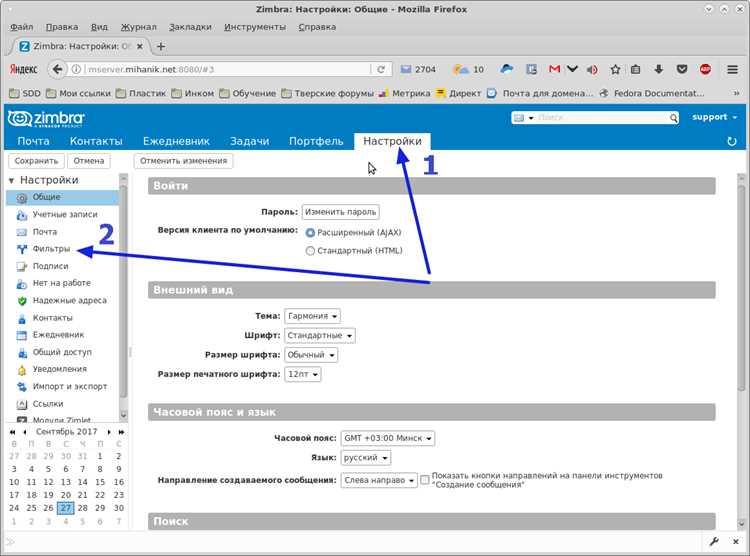The height and width of the screenshot is (556, 750).
Task: Go to next month in mini calendar
Action: 109,432
